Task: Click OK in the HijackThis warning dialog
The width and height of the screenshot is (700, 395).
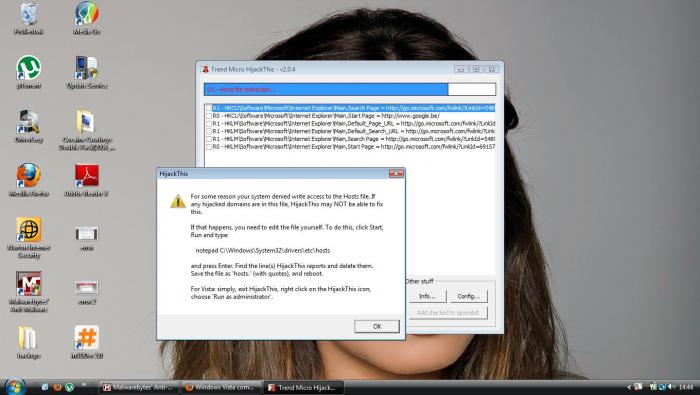Action: point(377,326)
